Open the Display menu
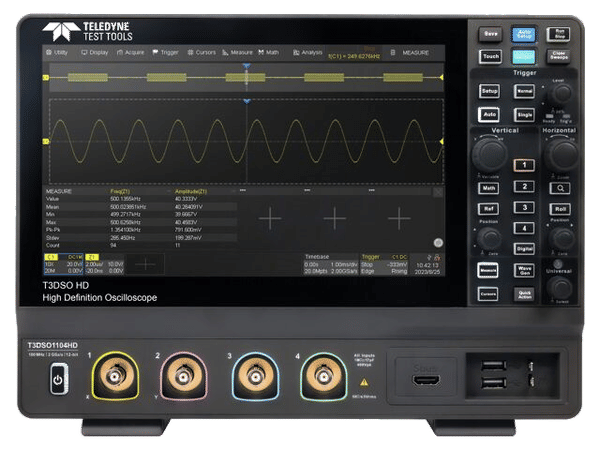The width and height of the screenshot is (600, 450). point(95,52)
